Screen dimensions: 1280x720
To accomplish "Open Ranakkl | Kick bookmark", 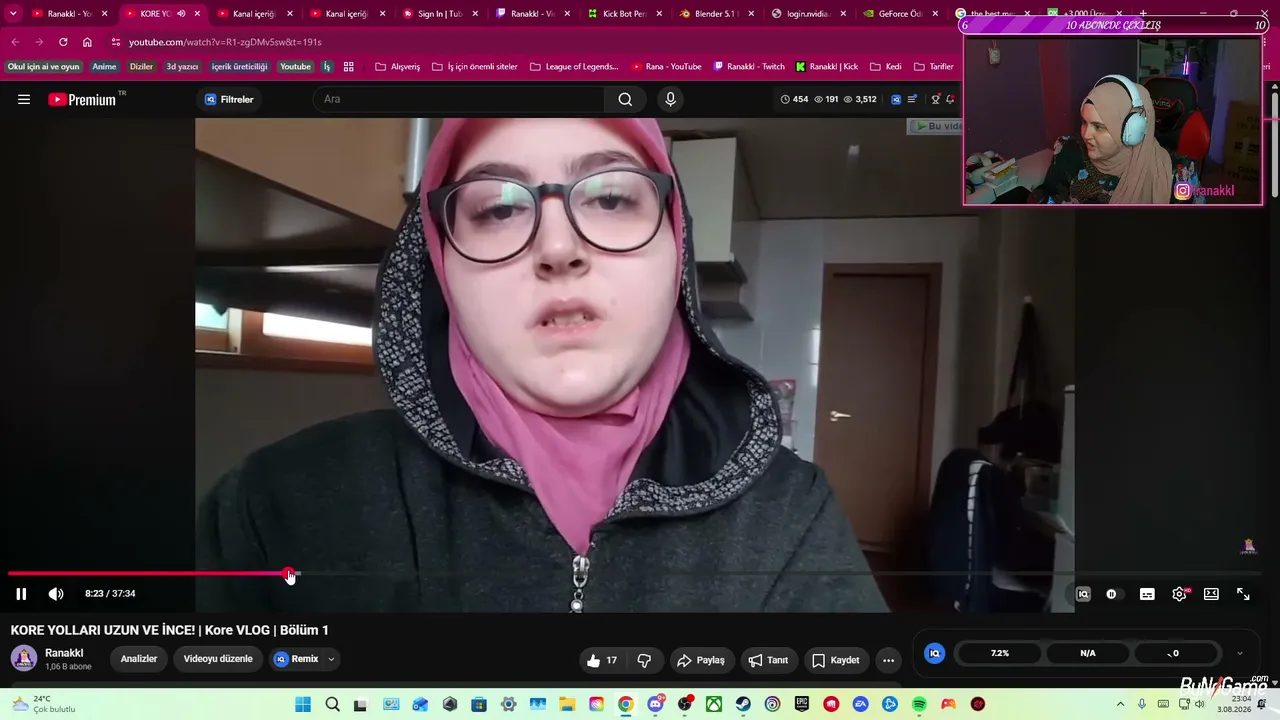I will tap(827, 67).
